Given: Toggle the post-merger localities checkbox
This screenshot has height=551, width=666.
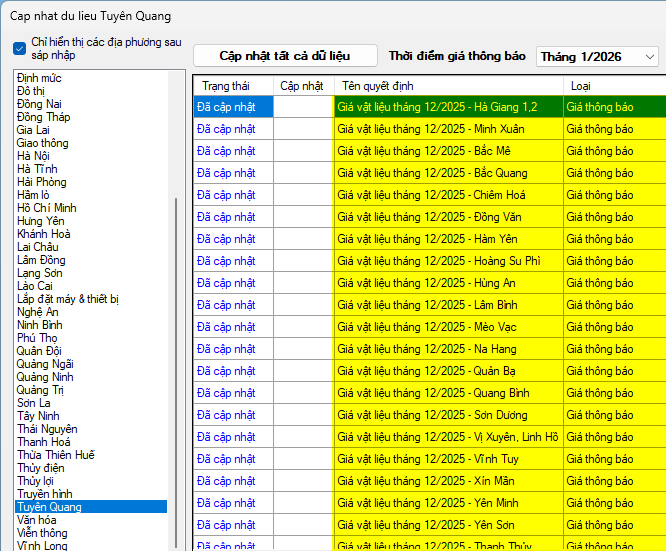Looking at the screenshot, I should point(20,48).
